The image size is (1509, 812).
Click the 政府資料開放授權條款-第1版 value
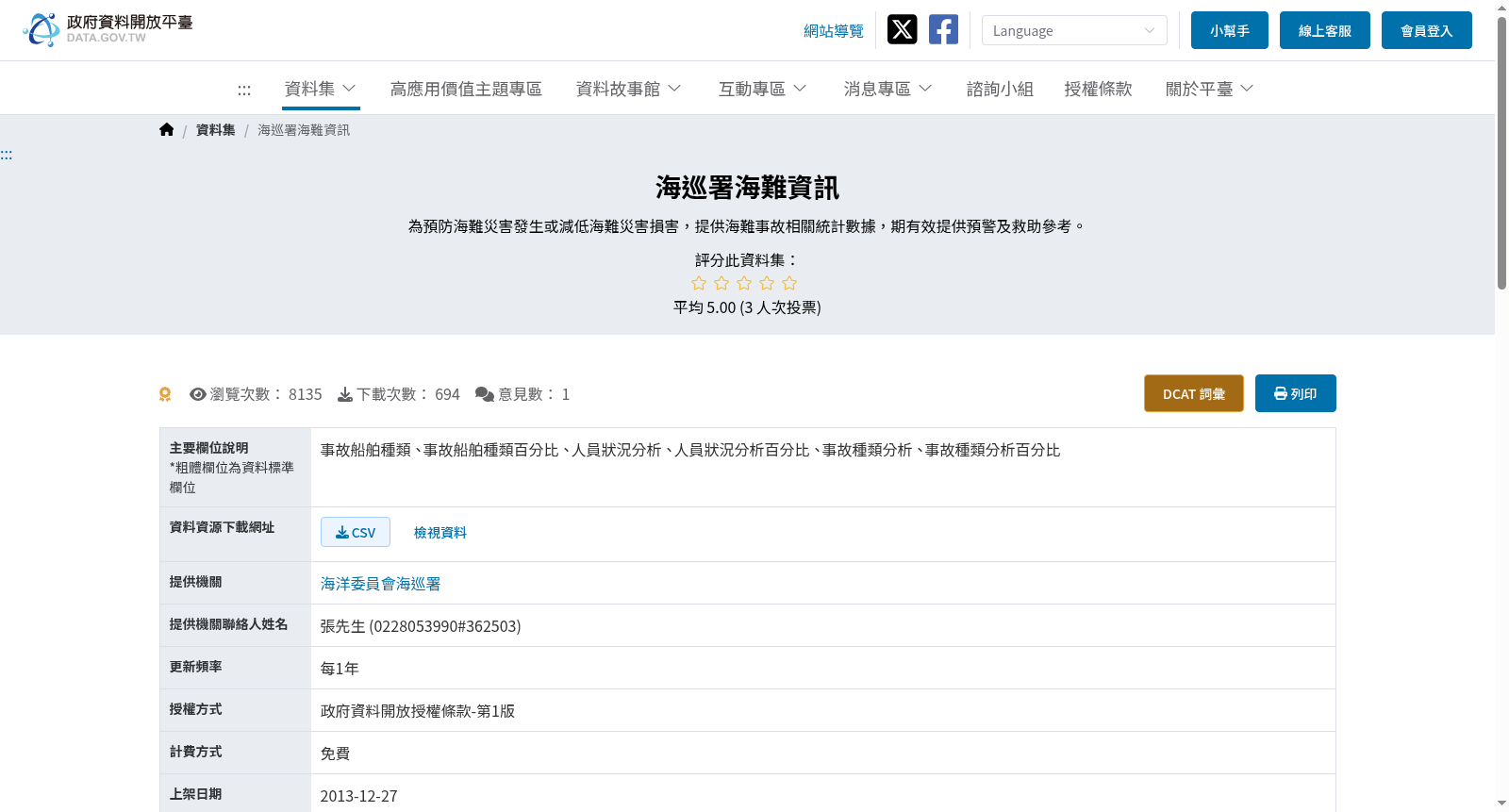pyautogui.click(x=418, y=711)
